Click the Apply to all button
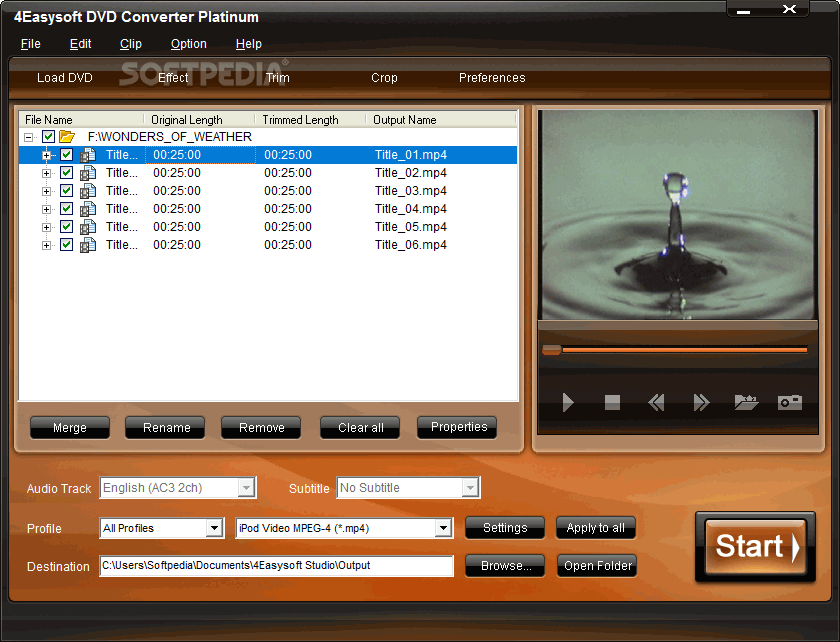Image resolution: width=840 pixels, height=642 pixels. [596, 528]
